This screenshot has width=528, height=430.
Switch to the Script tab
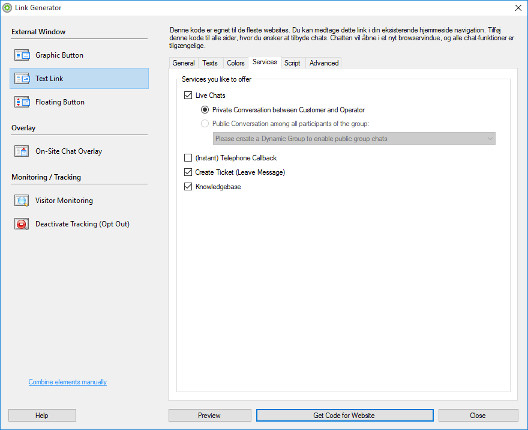[x=292, y=63]
